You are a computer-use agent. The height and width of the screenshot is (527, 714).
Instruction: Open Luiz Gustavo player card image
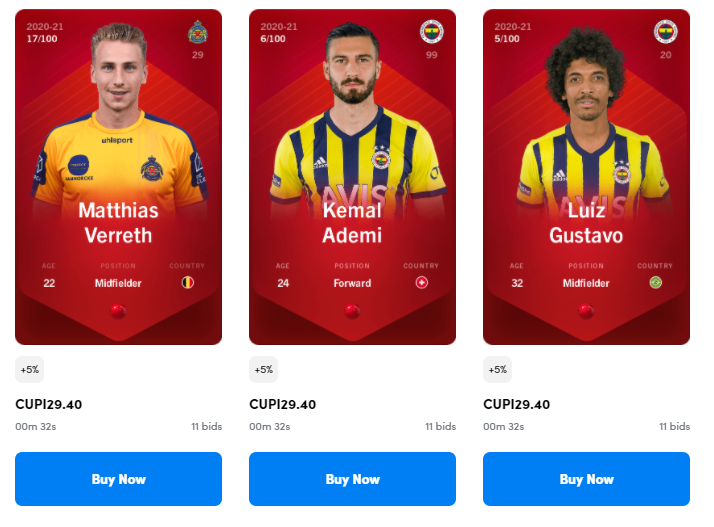click(x=586, y=177)
